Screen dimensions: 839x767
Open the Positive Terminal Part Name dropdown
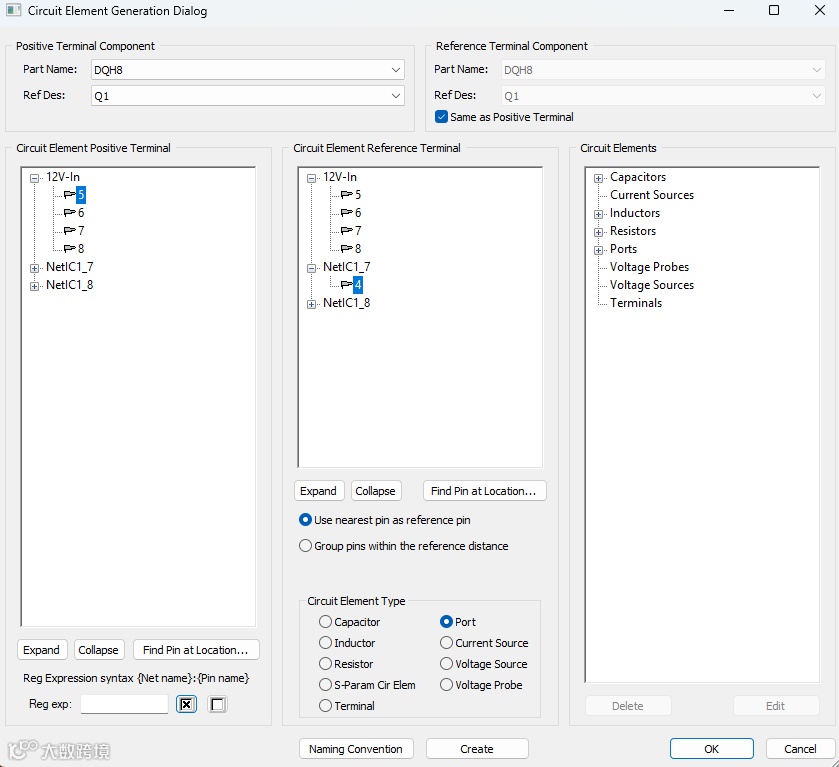pyautogui.click(x=395, y=70)
